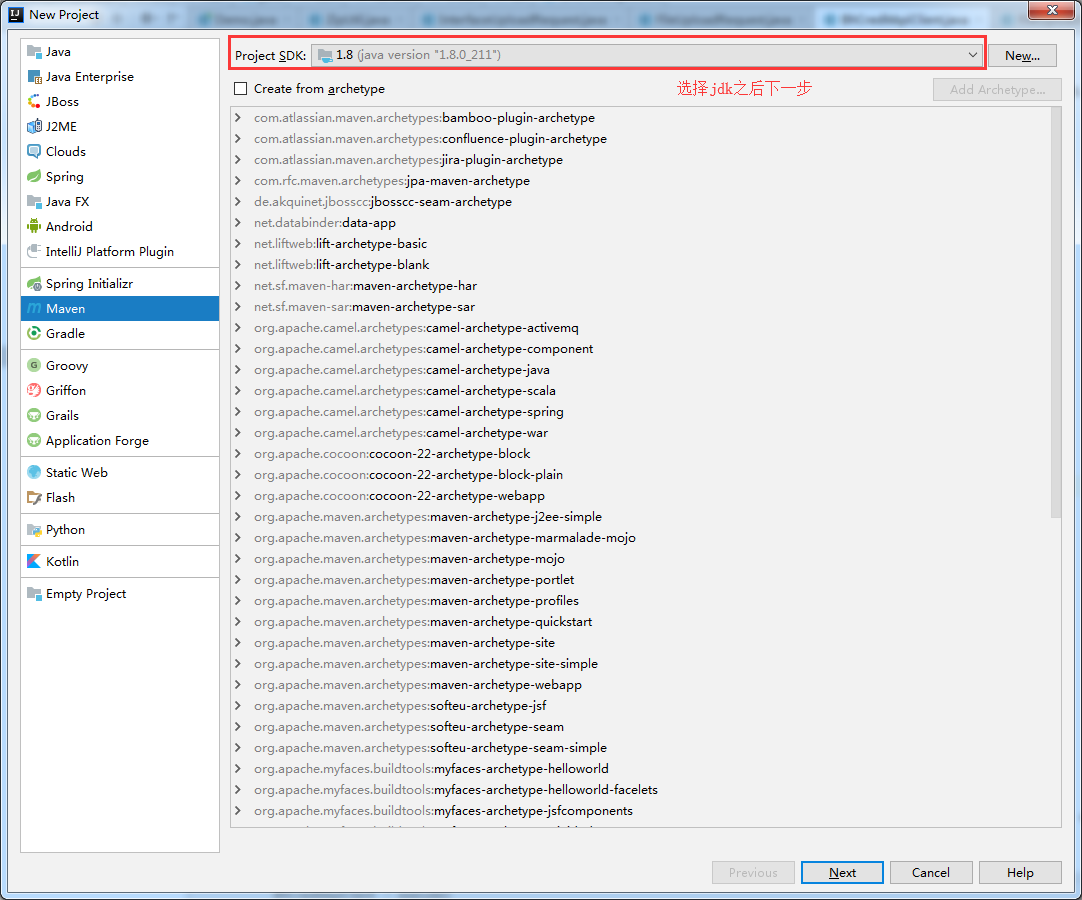Viewport: 1082px width, 900px height.
Task: Select the Groovy icon
Action: [x=34, y=365]
